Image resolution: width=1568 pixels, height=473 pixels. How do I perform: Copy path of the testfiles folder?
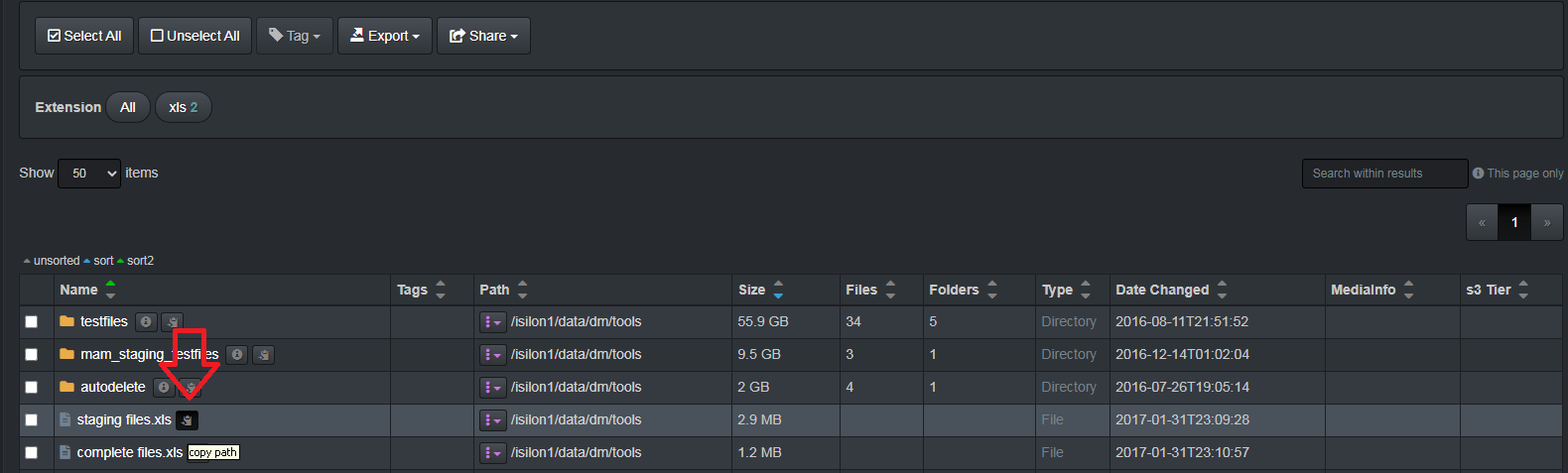[x=172, y=321]
